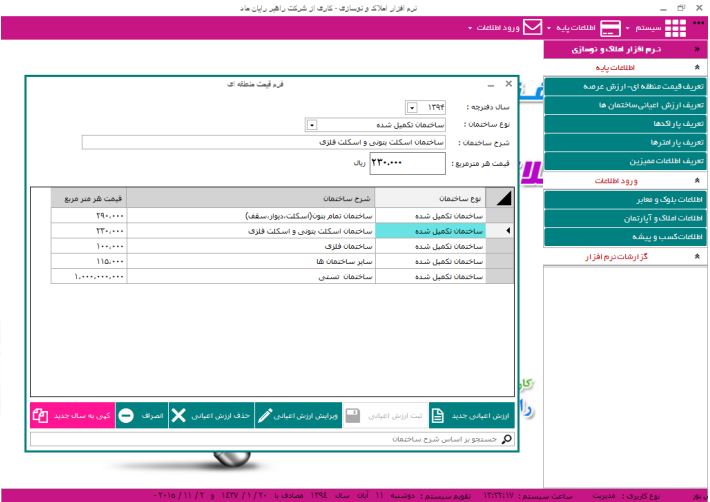Image resolution: width=710 pixels, height=502 pixels.
Task: Open the سیستم menu in top bar
Action: click(643, 28)
